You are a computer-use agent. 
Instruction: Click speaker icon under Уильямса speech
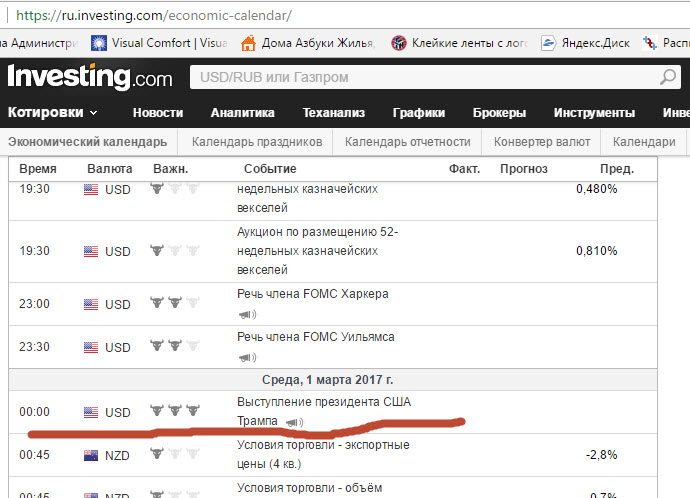[x=247, y=357]
